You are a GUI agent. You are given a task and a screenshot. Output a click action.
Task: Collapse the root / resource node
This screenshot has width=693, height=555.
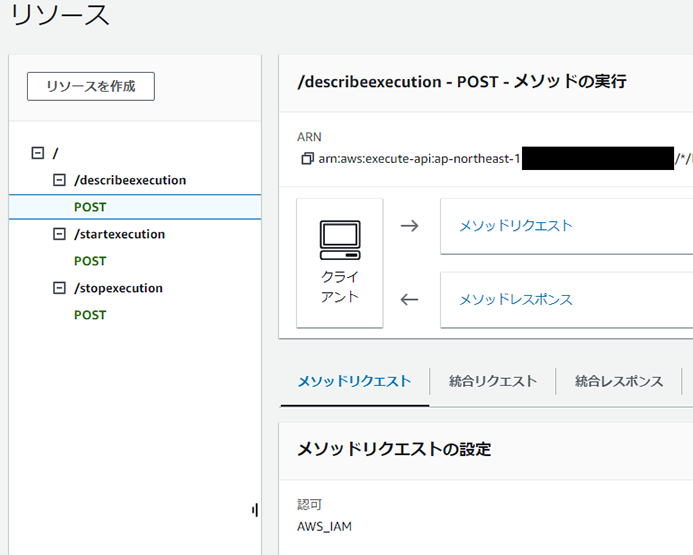pos(38,153)
